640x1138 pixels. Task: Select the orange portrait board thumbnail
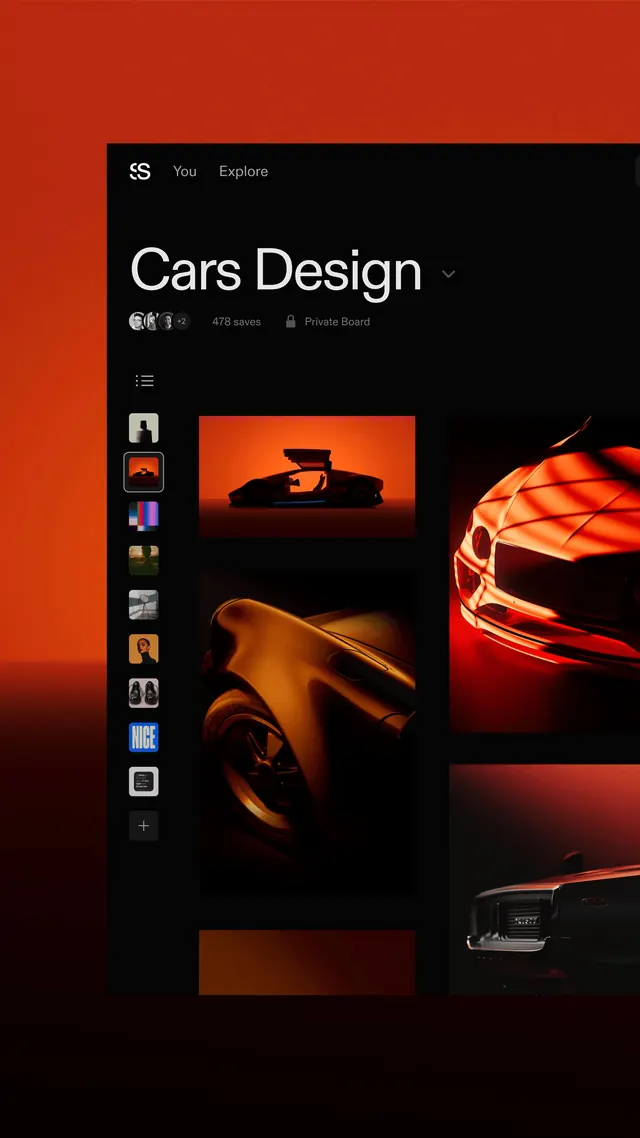click(144, 649)
